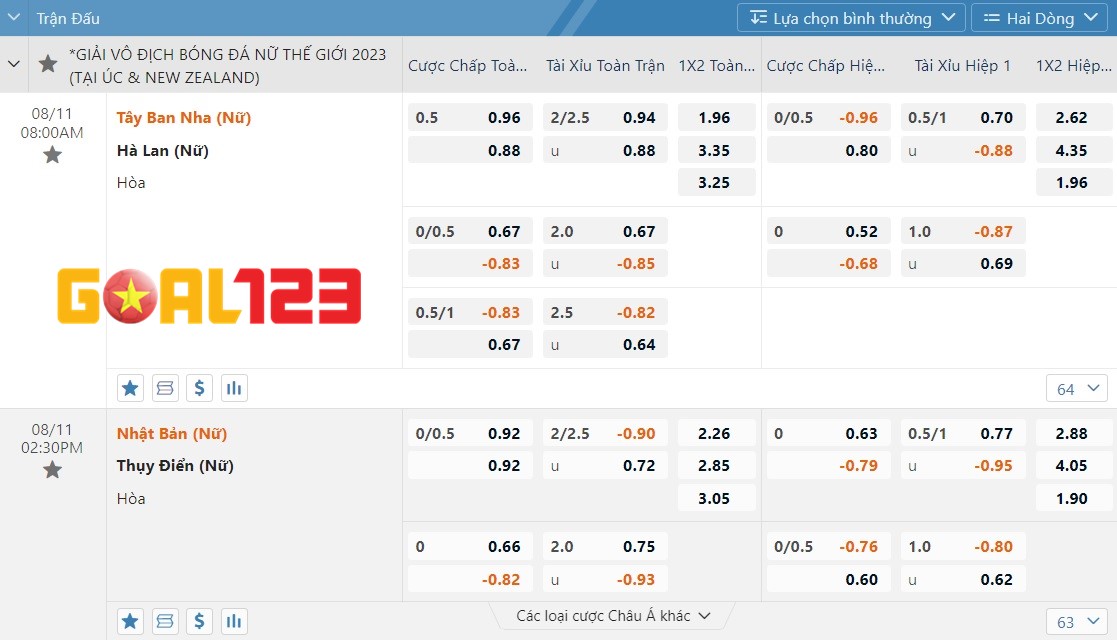Toggle the favorite star below the 08:00AM match time
The height and width of the screenshot is (640, 1117).
[52, 155]
